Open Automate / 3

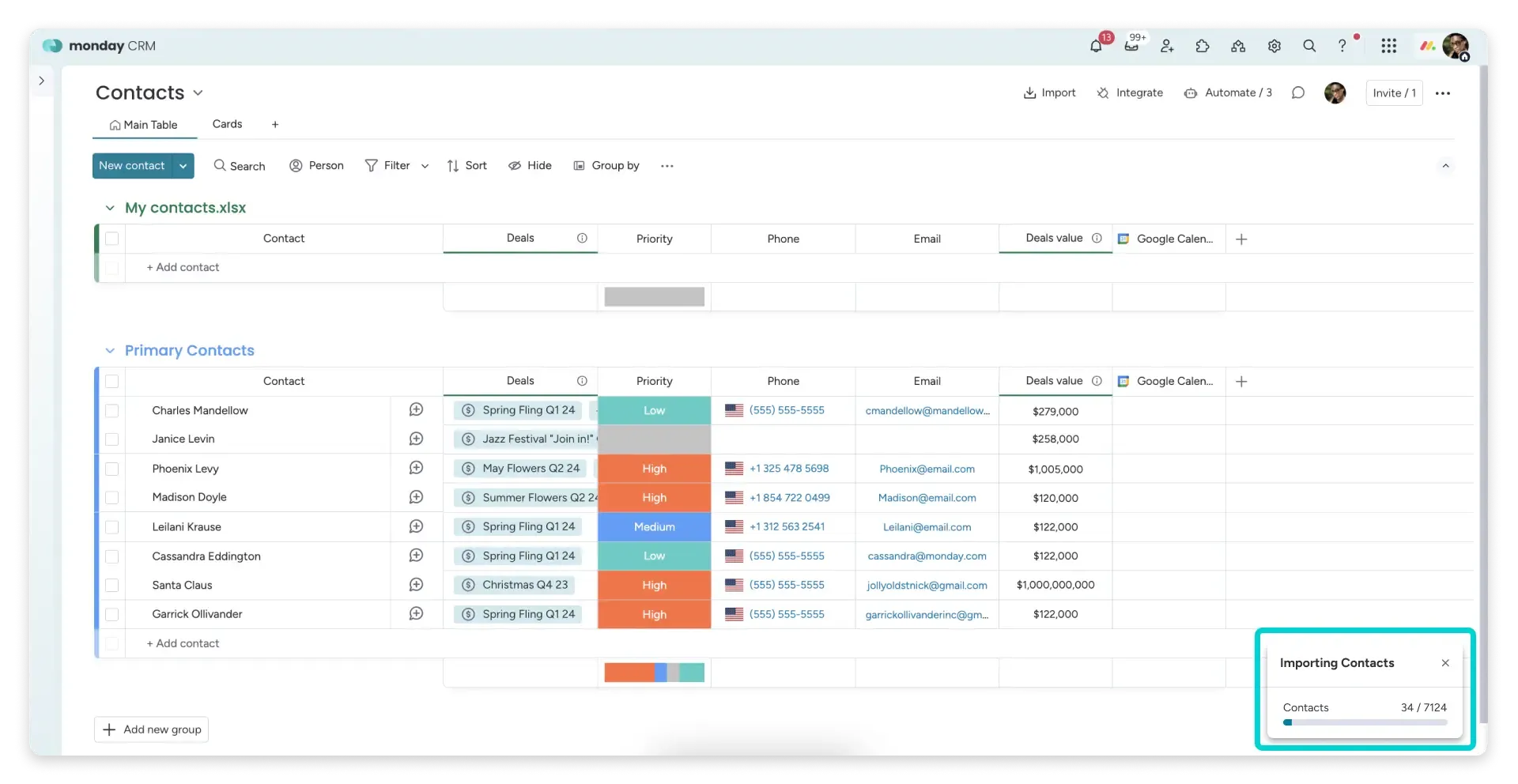click(x=1228, y=92)
